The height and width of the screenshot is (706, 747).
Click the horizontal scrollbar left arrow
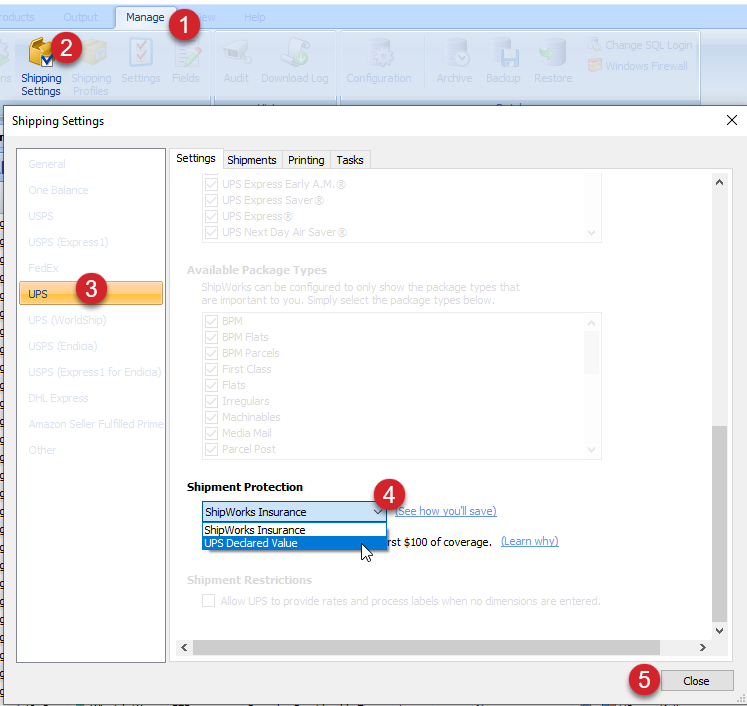pos(184,647)
